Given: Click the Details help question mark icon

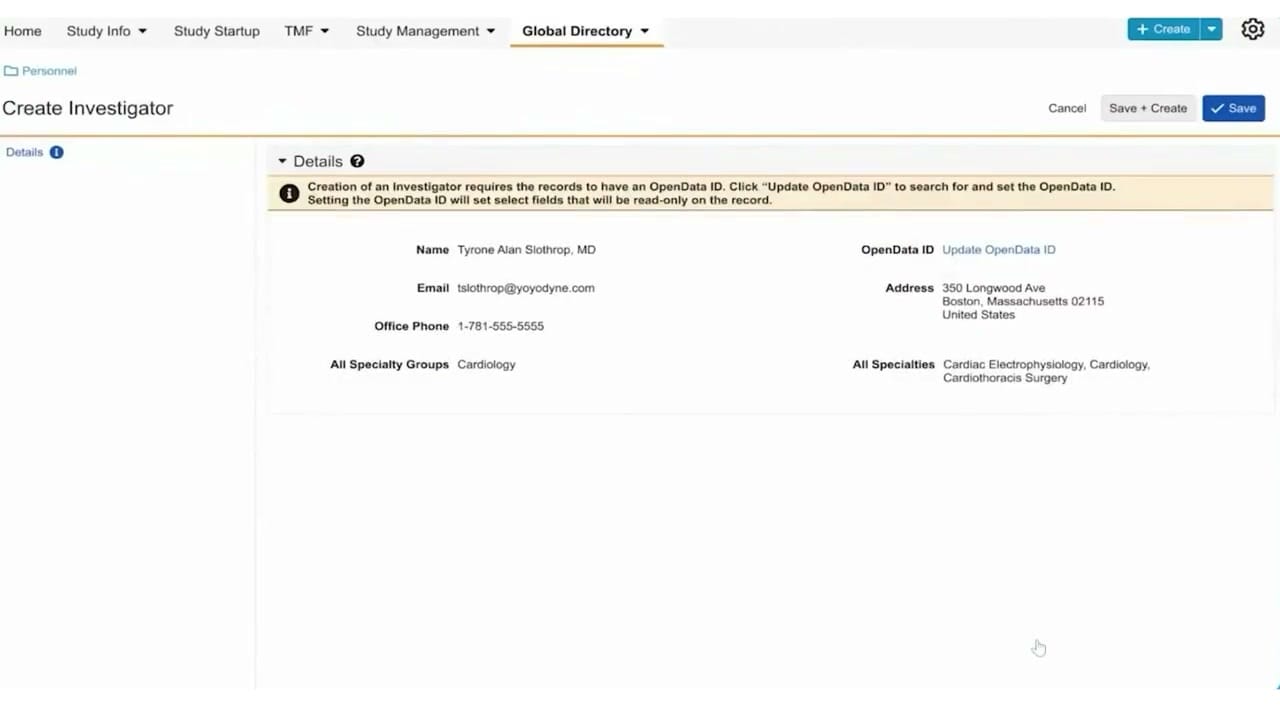Looking at the screenshot, I should click(x=357, y=161).
